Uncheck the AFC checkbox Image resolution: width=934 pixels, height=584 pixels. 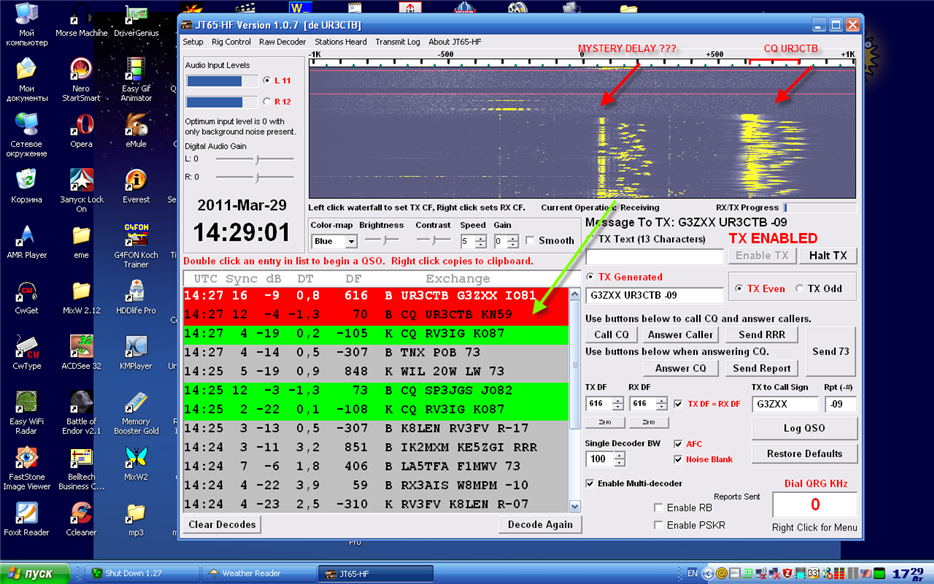(679, 444)
